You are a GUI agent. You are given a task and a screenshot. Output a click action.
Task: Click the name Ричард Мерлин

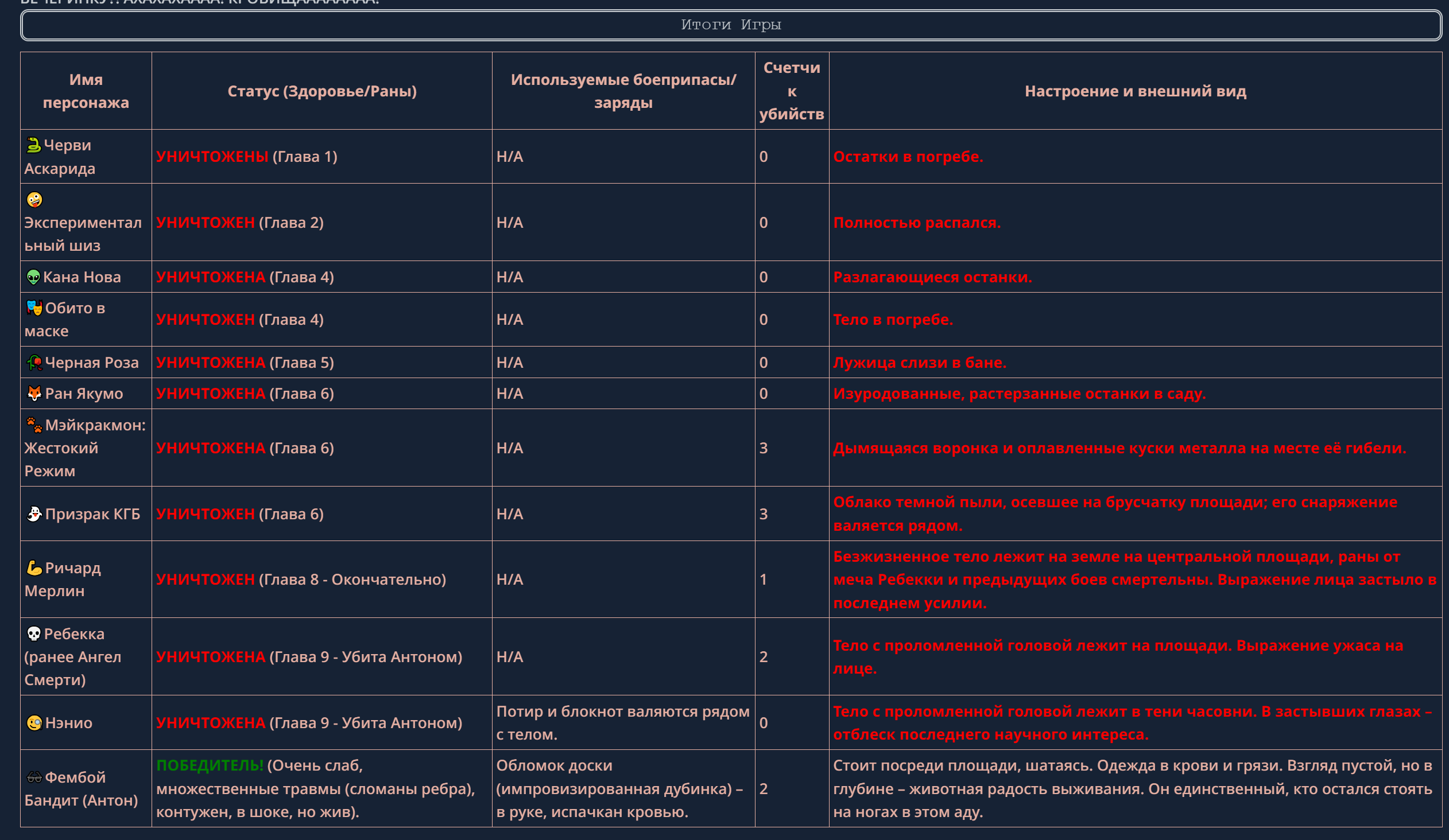(63, 580)
